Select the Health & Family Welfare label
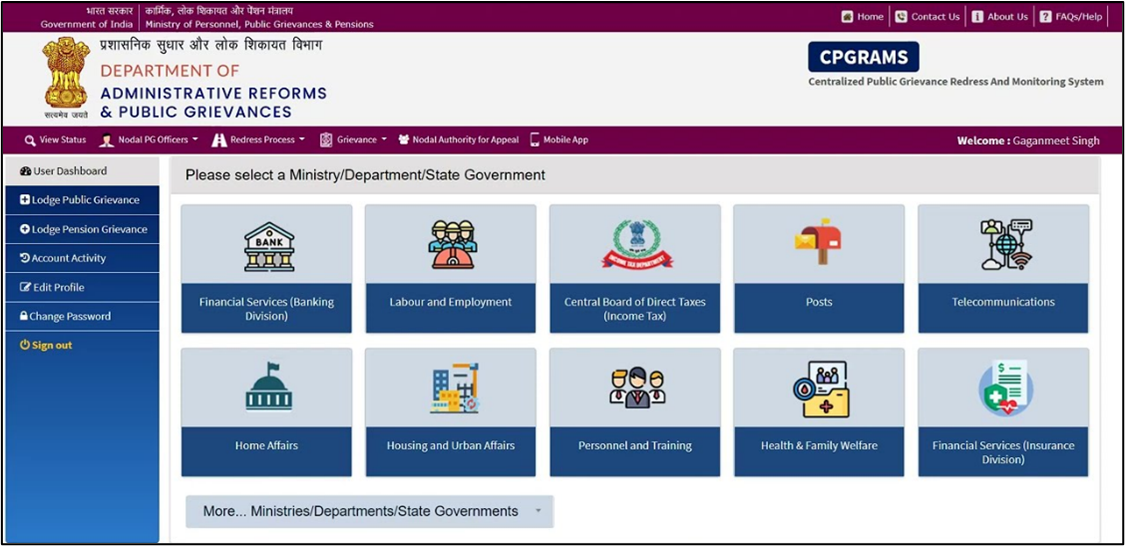The height and width of the screenshot is (546, 1125). 819,446
